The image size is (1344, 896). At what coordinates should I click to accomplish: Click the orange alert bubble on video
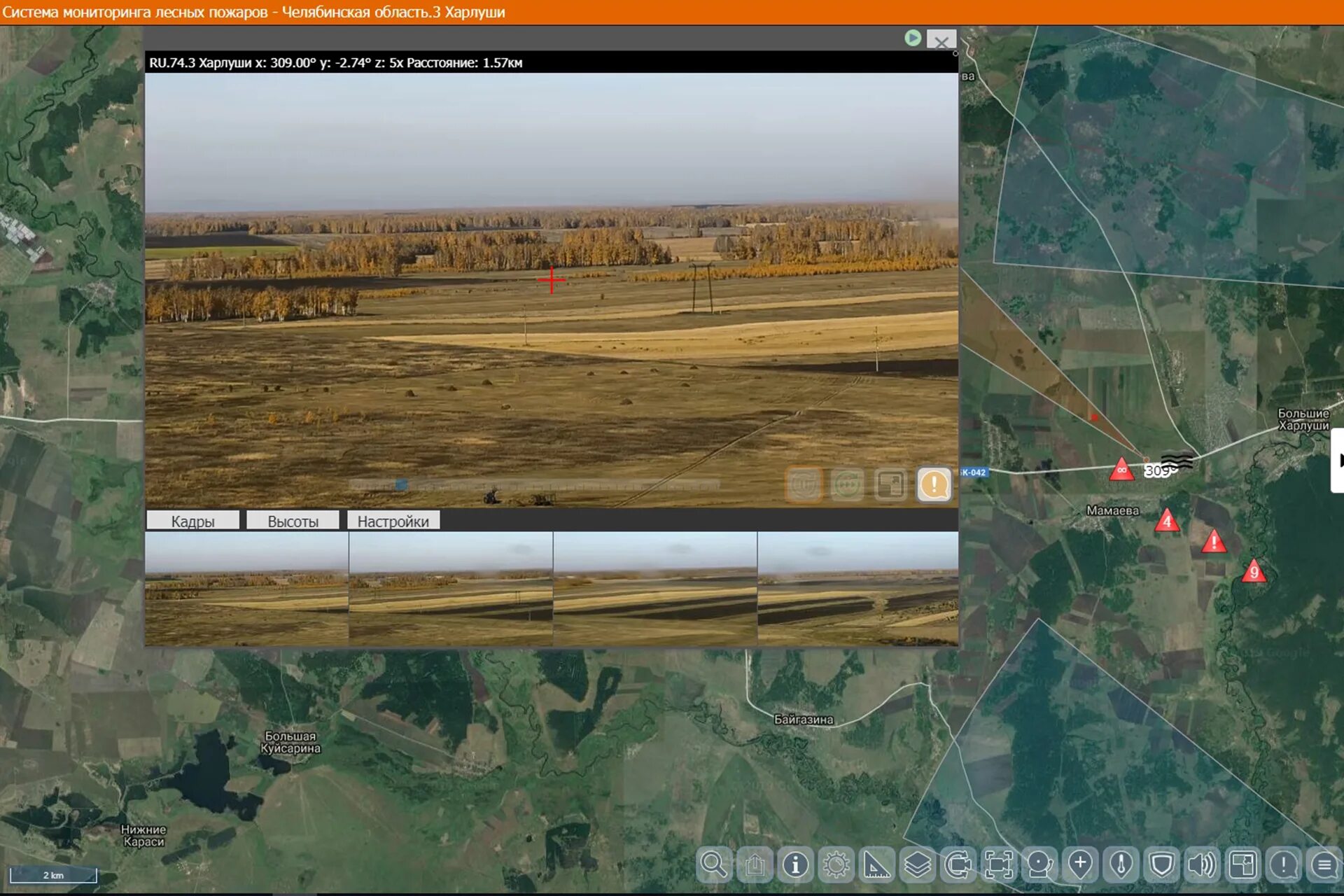point(934,484)
